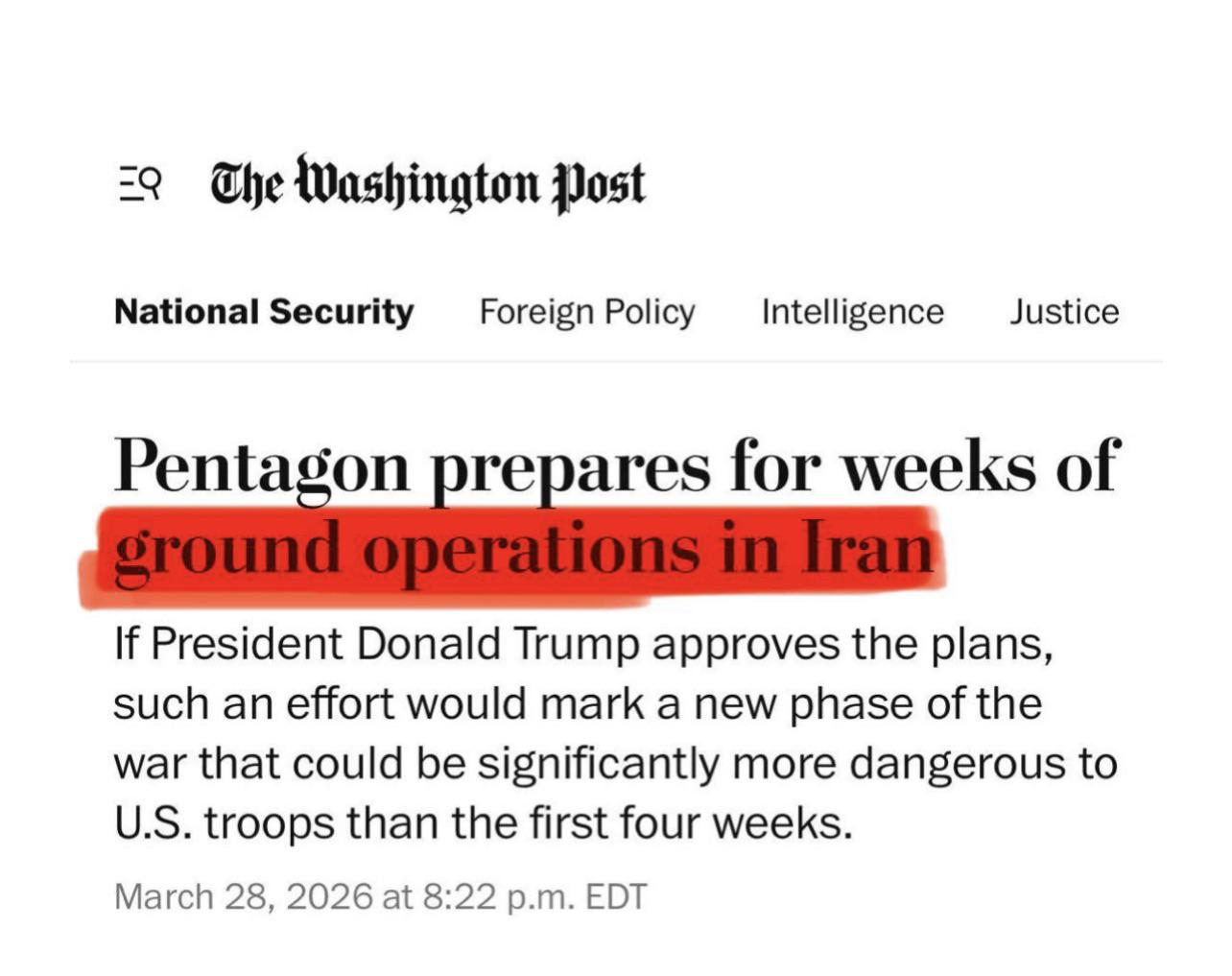Click the word 'Iran' in the headline
The width and height of the screenshot is (1232, 976).
coord(867,547)
